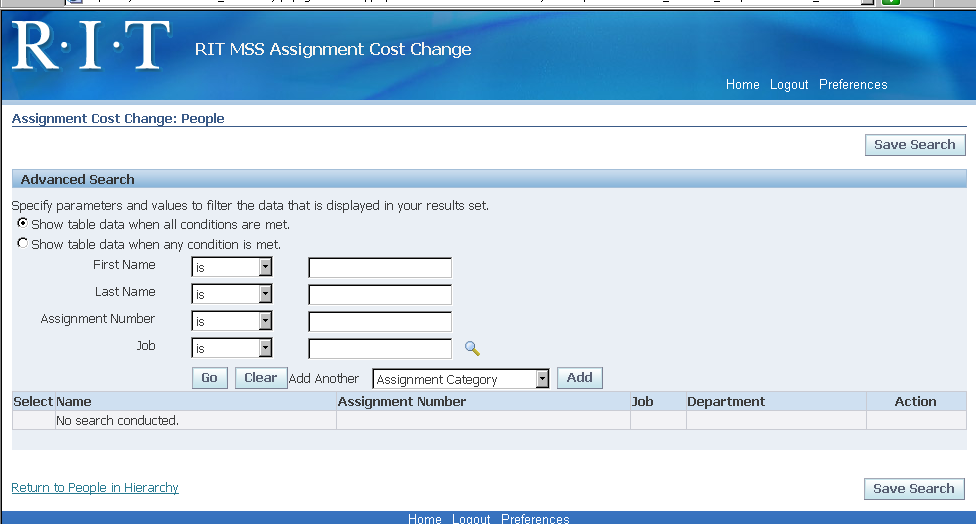Open Home in top navigation
This screenshot has width=976, height=524.
[x=742, y=85]
